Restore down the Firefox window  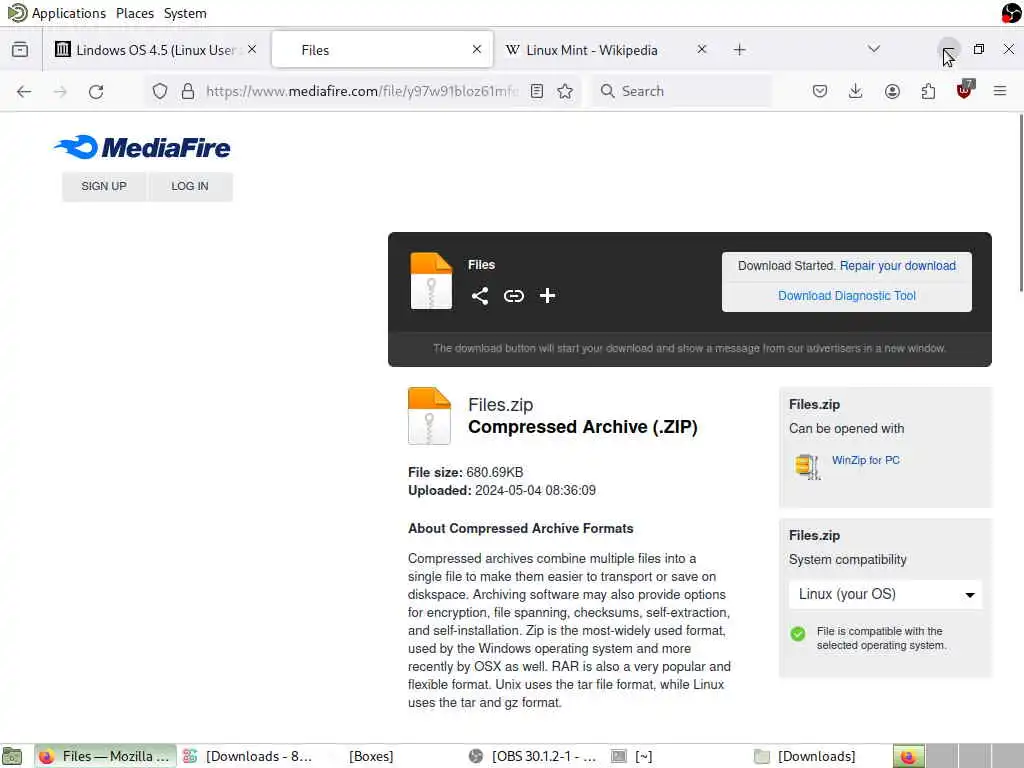[978, 49]
